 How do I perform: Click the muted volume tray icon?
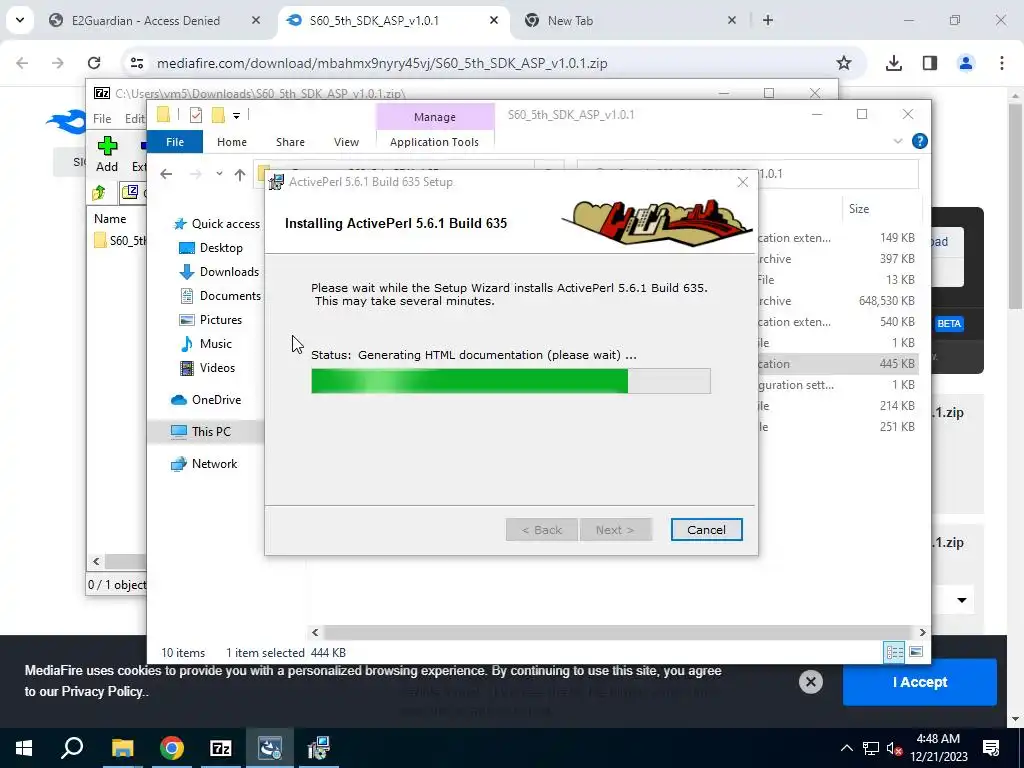pos(894,748)
